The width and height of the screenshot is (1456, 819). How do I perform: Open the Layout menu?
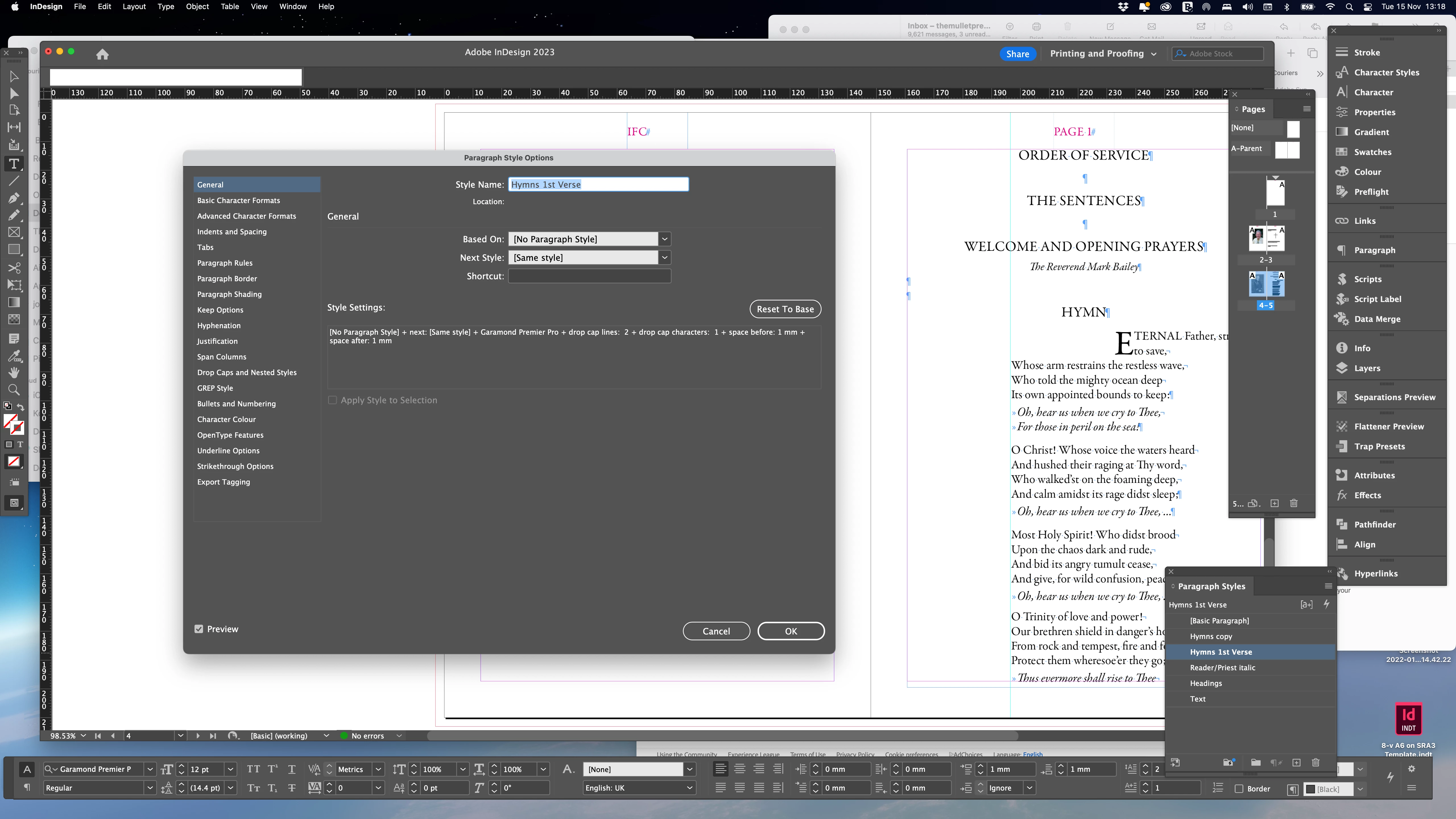pyautogui.click(x=134, y=7)
